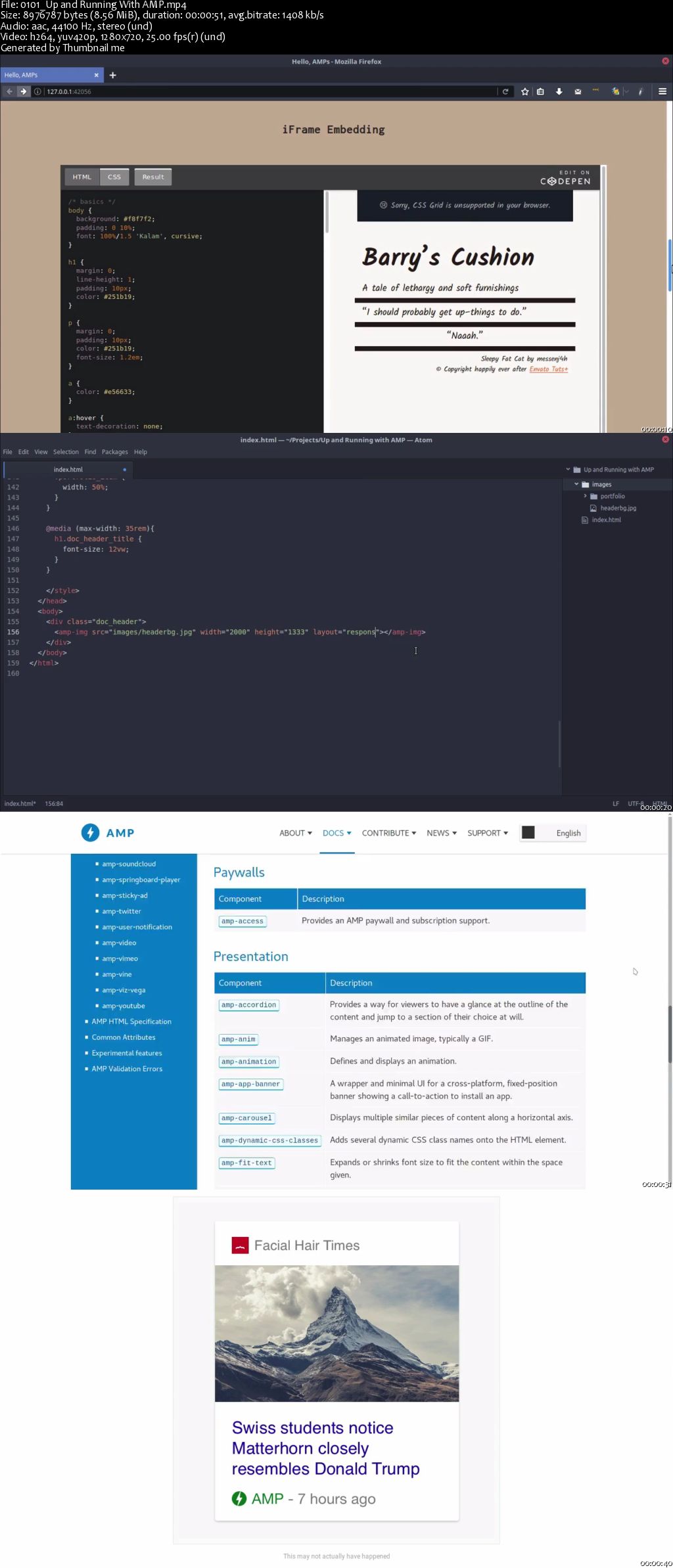The image size is (673, 1568).
Task: Reload the page with the refresh icon
Action: pos(505,91)
